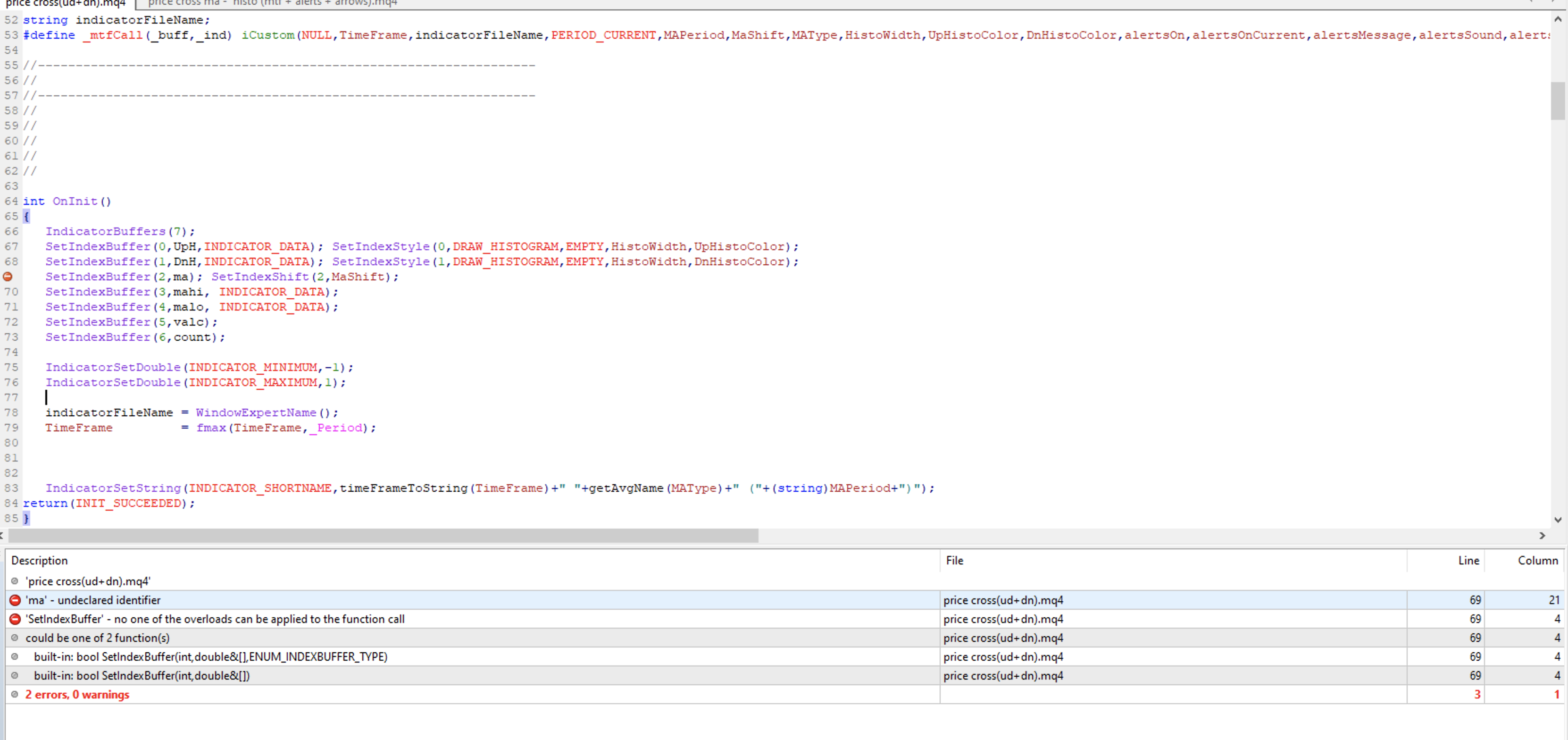1568x740 pixels.
Task: Select 'could be one of 2 function(s)' row
Action: [x=97, y=638]
